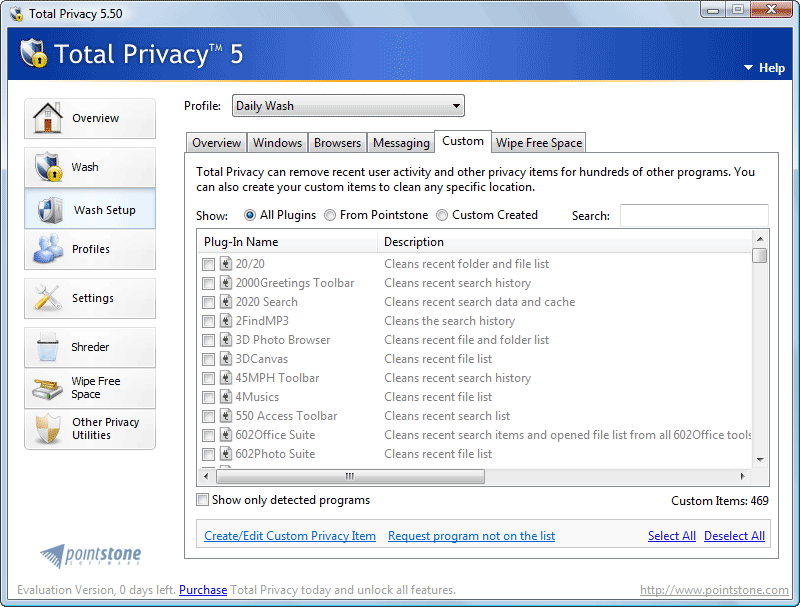The image size is (800, 607).
Task: Enable Show only detected programs
Action: 203,499
